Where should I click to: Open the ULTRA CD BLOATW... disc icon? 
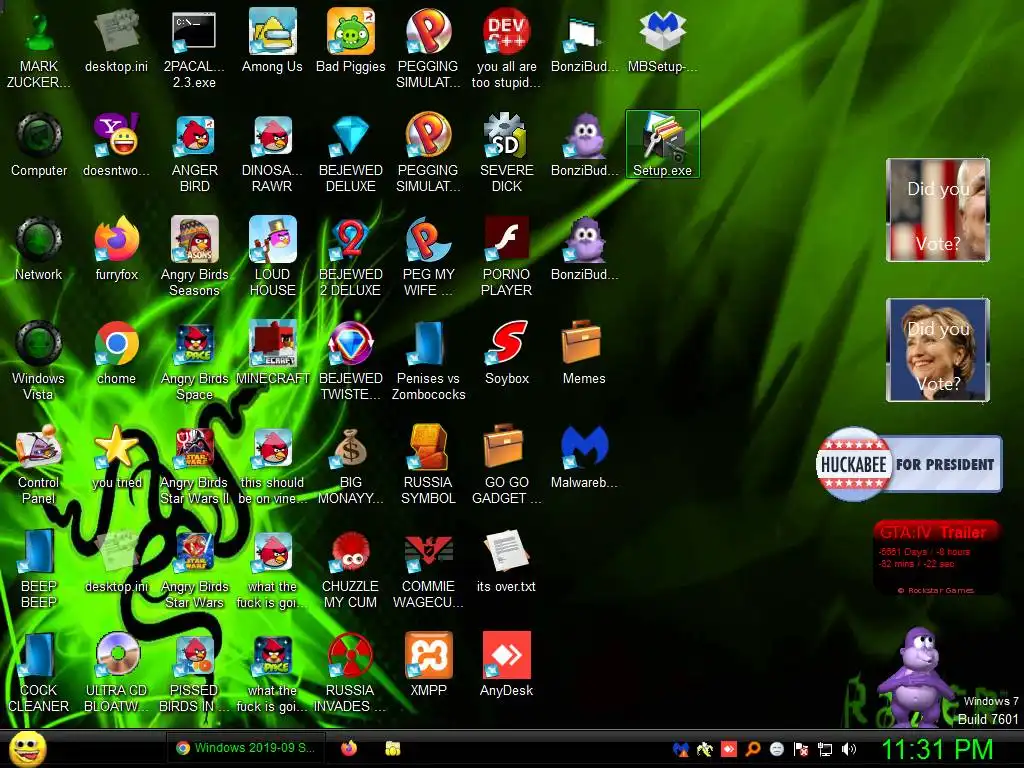[x=116, y=671]
